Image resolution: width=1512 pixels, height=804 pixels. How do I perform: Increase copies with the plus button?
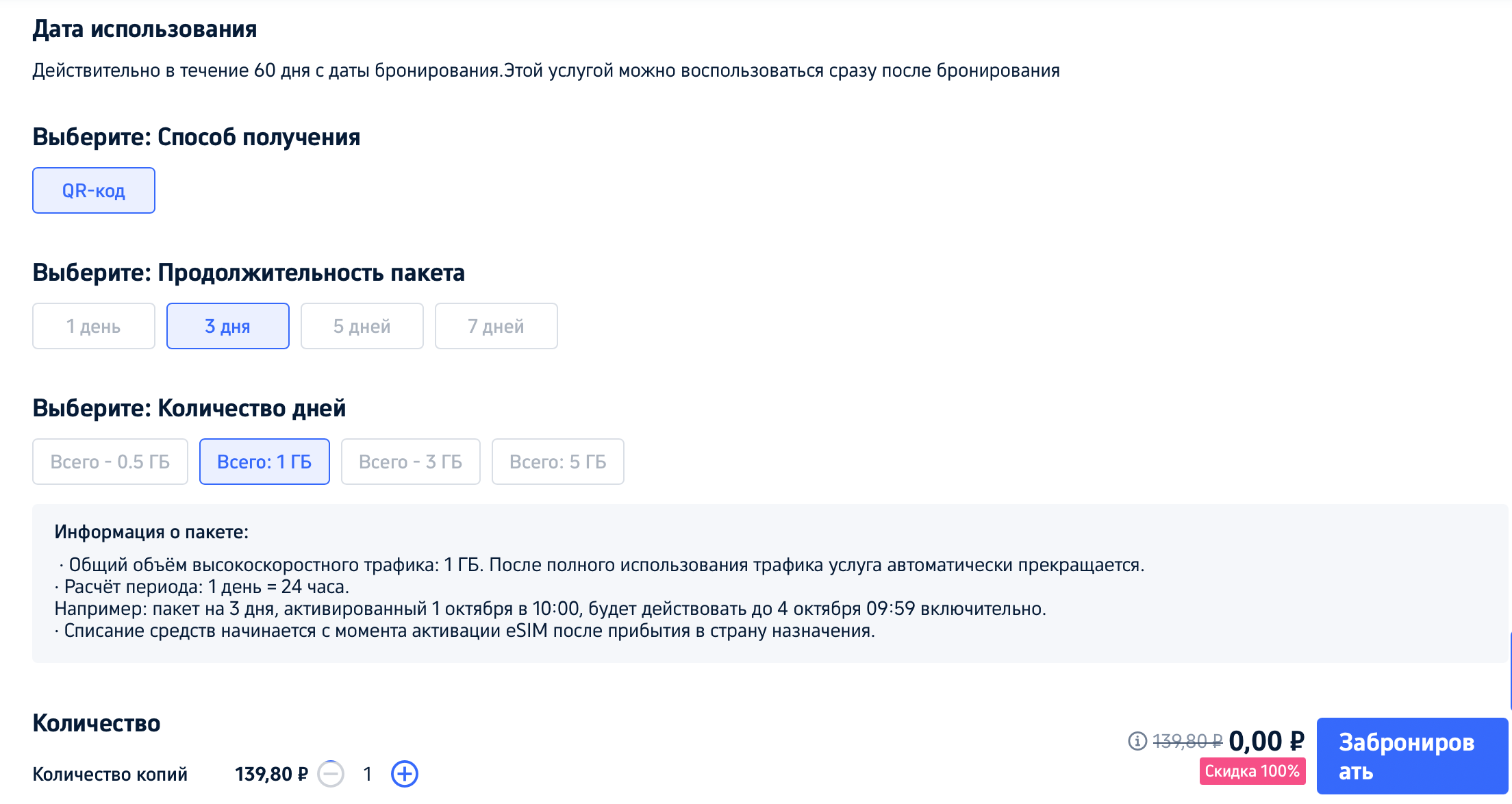pos(404,774)
